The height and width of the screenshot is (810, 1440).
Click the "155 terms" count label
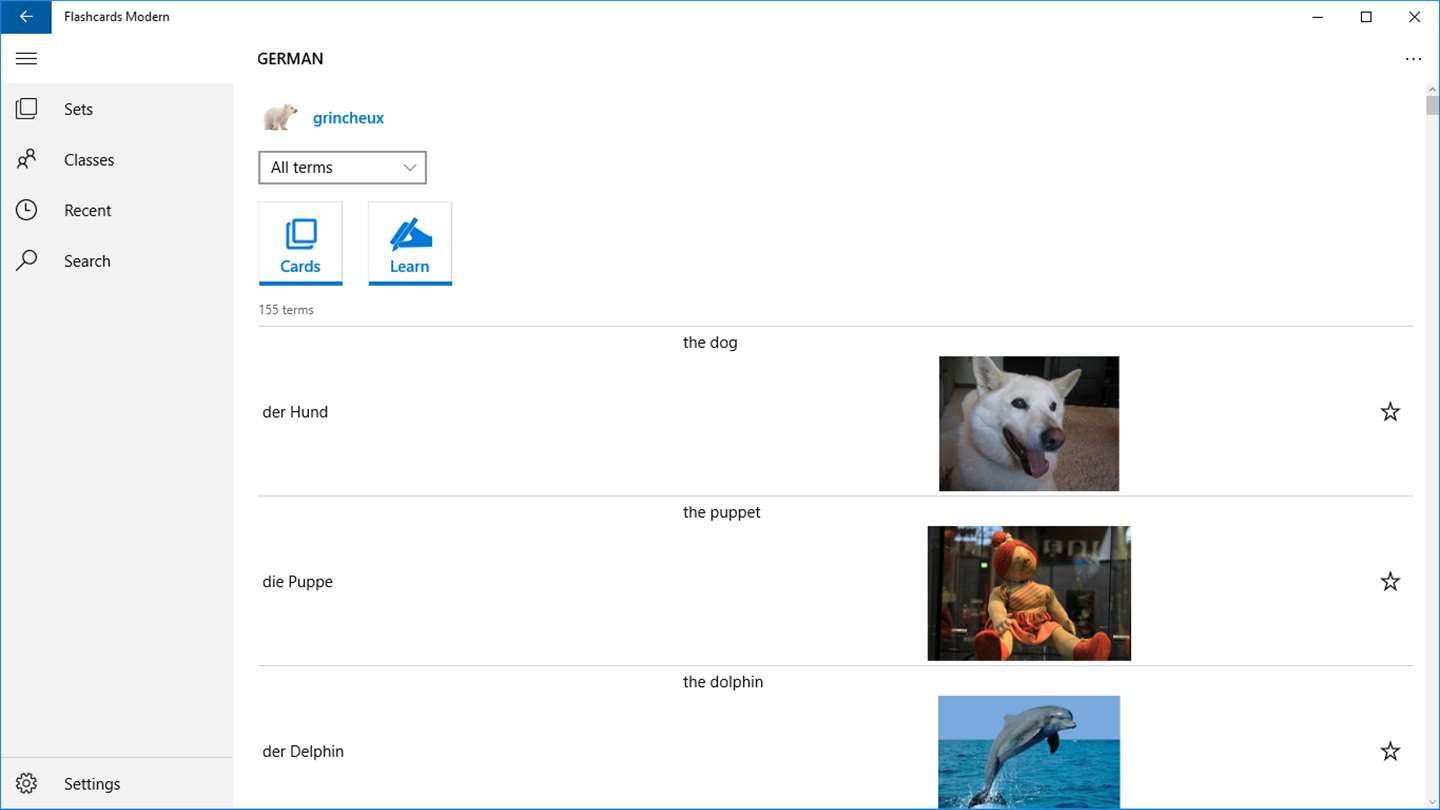coord(286,310)
